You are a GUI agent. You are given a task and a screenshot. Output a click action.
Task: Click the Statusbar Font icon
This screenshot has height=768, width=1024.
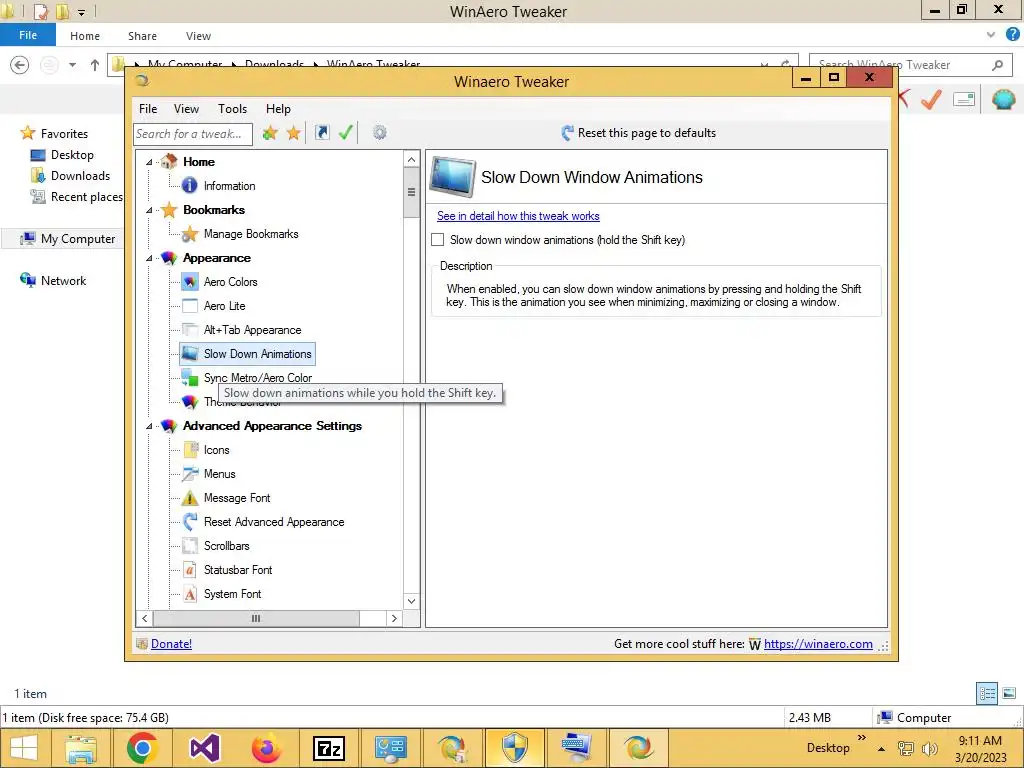[189, 570]
